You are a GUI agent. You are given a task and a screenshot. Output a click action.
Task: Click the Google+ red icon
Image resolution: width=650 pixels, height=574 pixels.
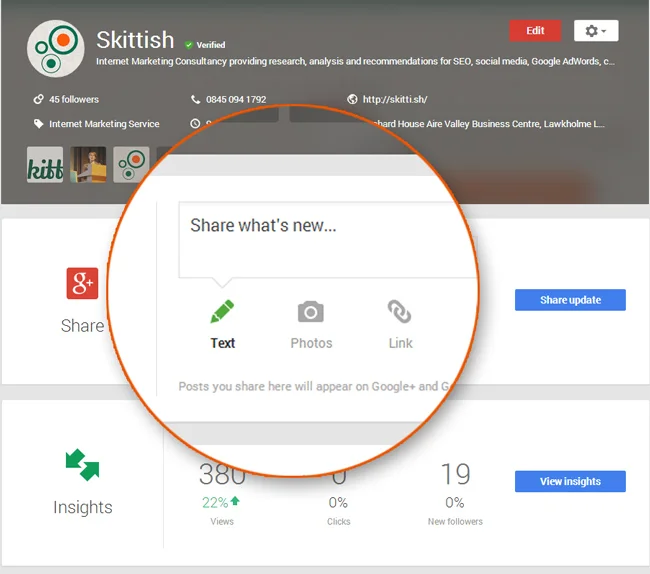click(82, 283)
